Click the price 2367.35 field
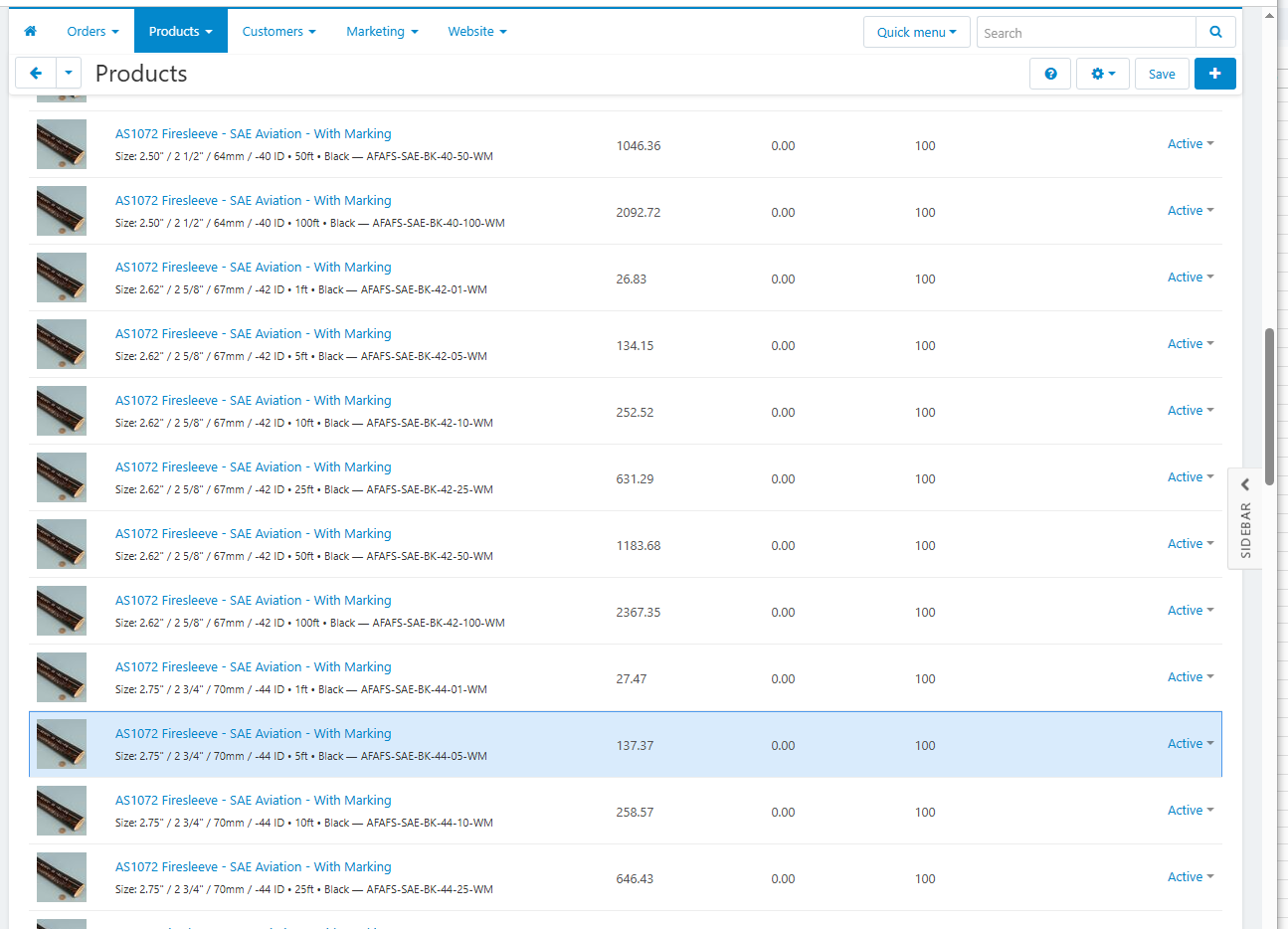The image size is (1288, 929). (x=639, y=613)
